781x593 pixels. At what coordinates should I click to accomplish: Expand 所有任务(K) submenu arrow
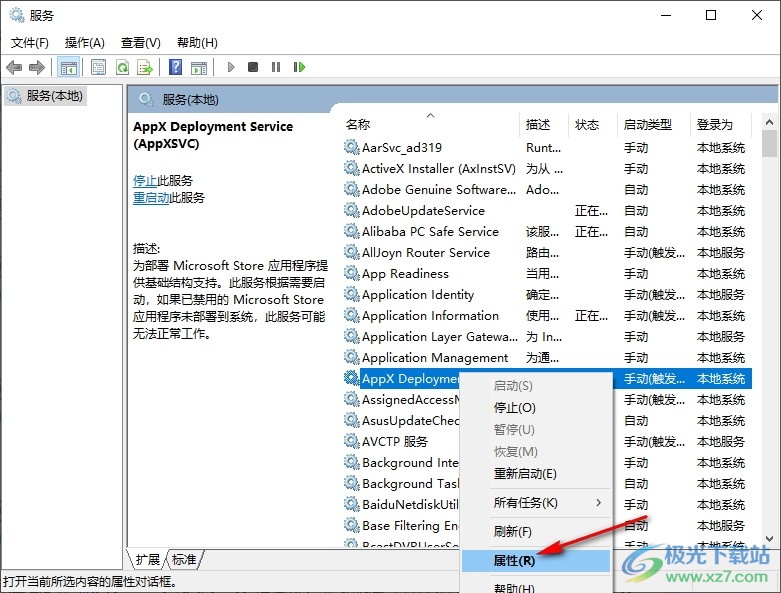tap(599, 503)
